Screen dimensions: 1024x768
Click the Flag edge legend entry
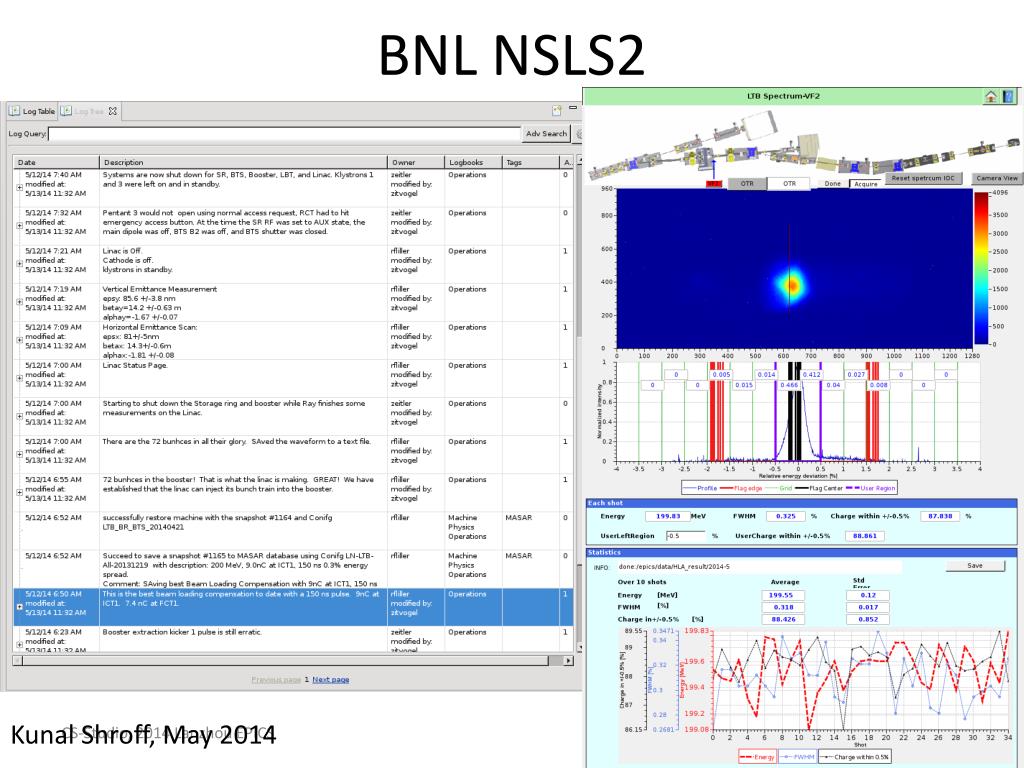pos(741,488)
